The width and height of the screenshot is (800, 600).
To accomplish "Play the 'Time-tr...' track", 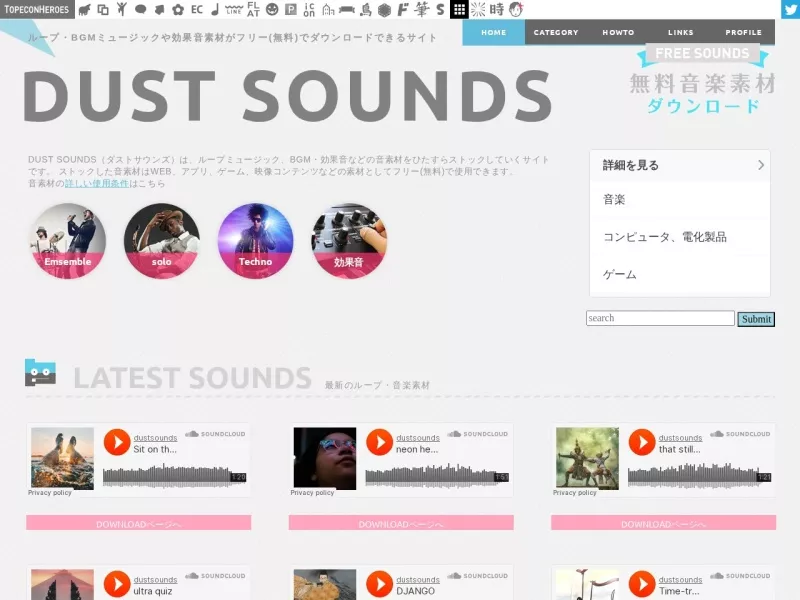I will tap(642, 584).
